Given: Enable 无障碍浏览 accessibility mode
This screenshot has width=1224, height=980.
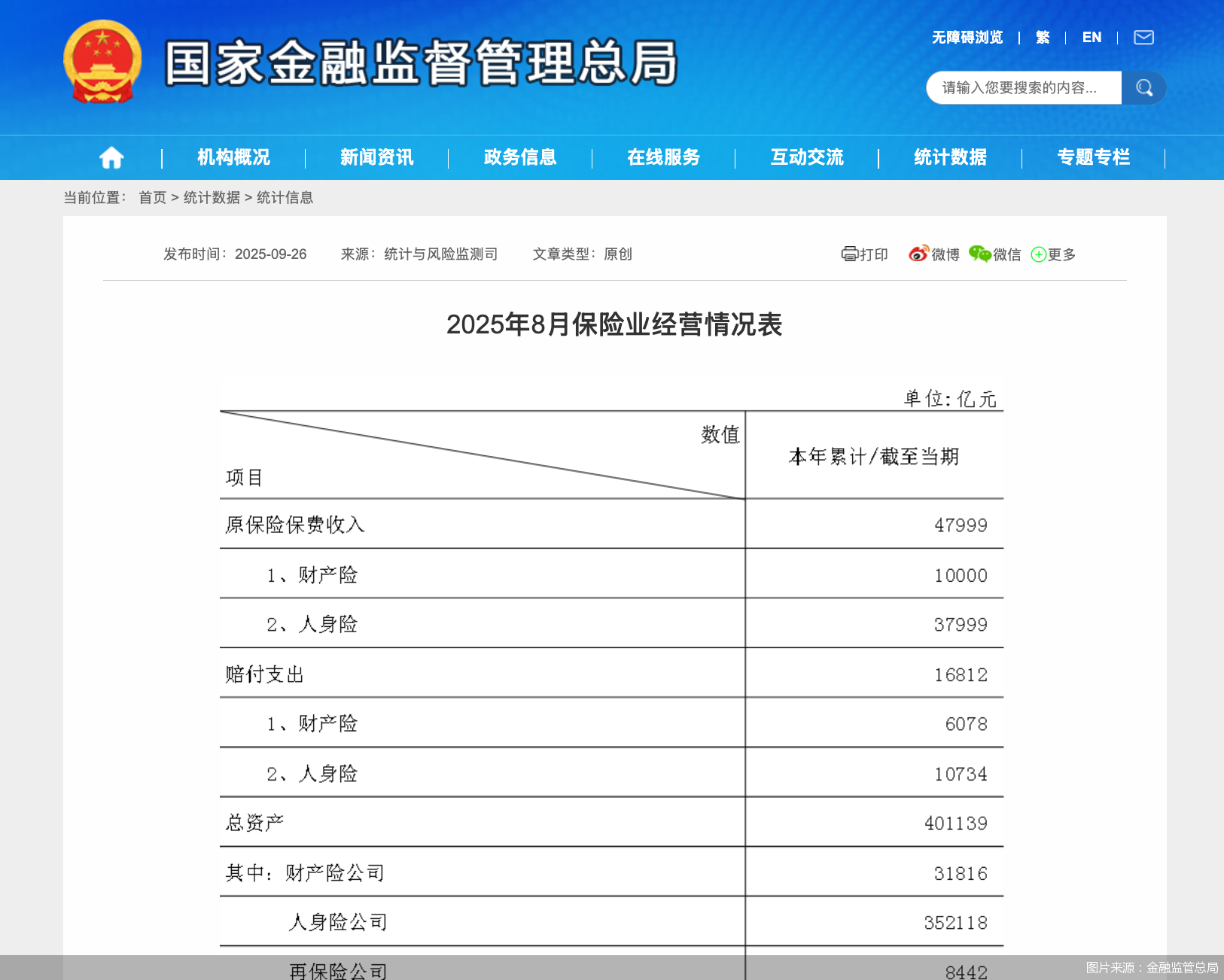Looking at the screenshot, I should [967, 38].
